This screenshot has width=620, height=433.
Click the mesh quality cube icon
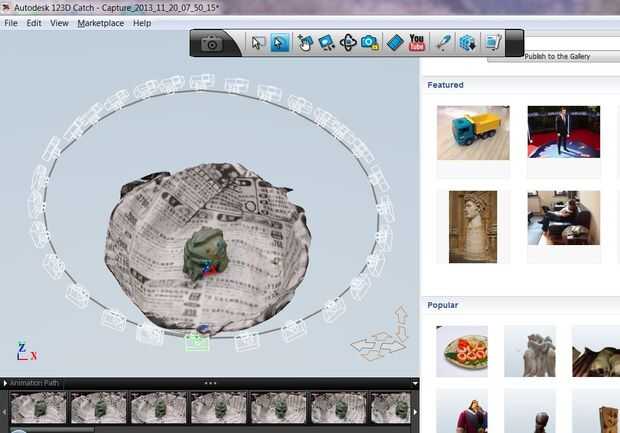[x=467, y=42]
